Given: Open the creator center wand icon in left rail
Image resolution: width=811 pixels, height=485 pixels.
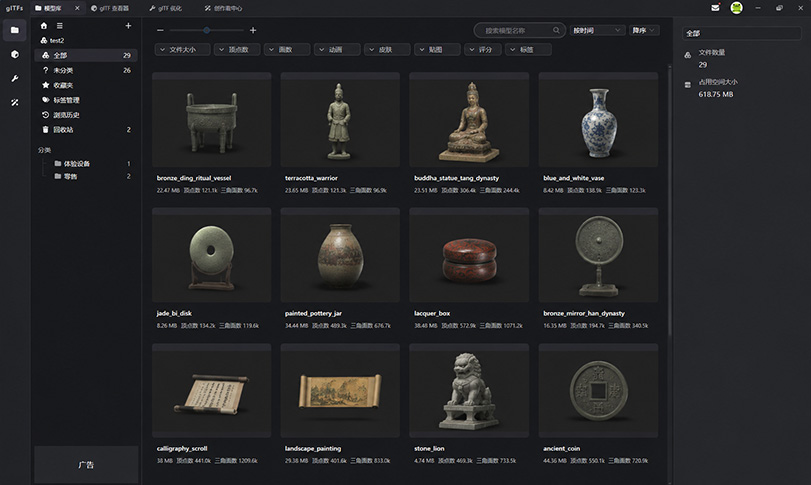Looking at the screenshot, I should (14, 102).
